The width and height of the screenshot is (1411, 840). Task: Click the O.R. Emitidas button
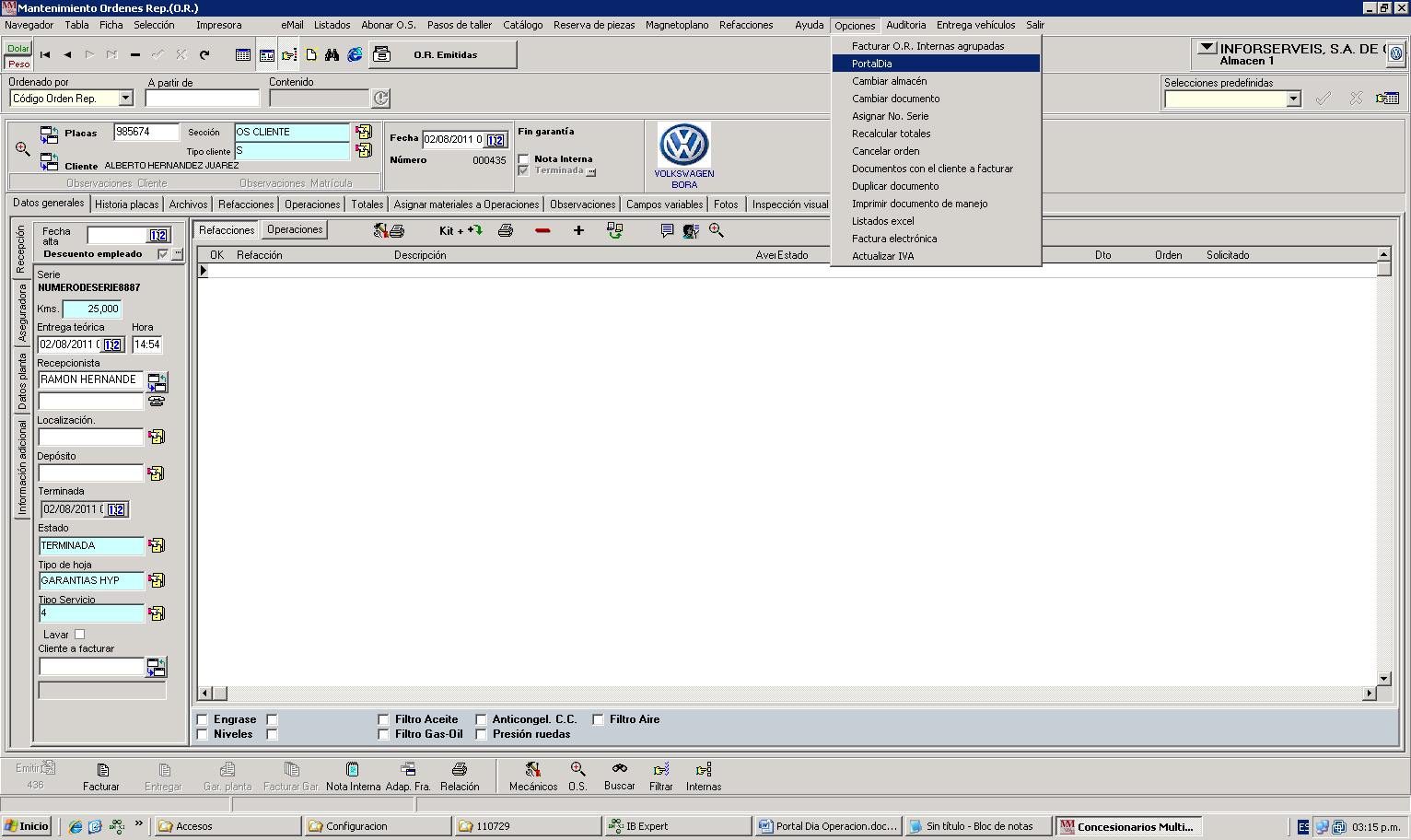click(443, 55)
